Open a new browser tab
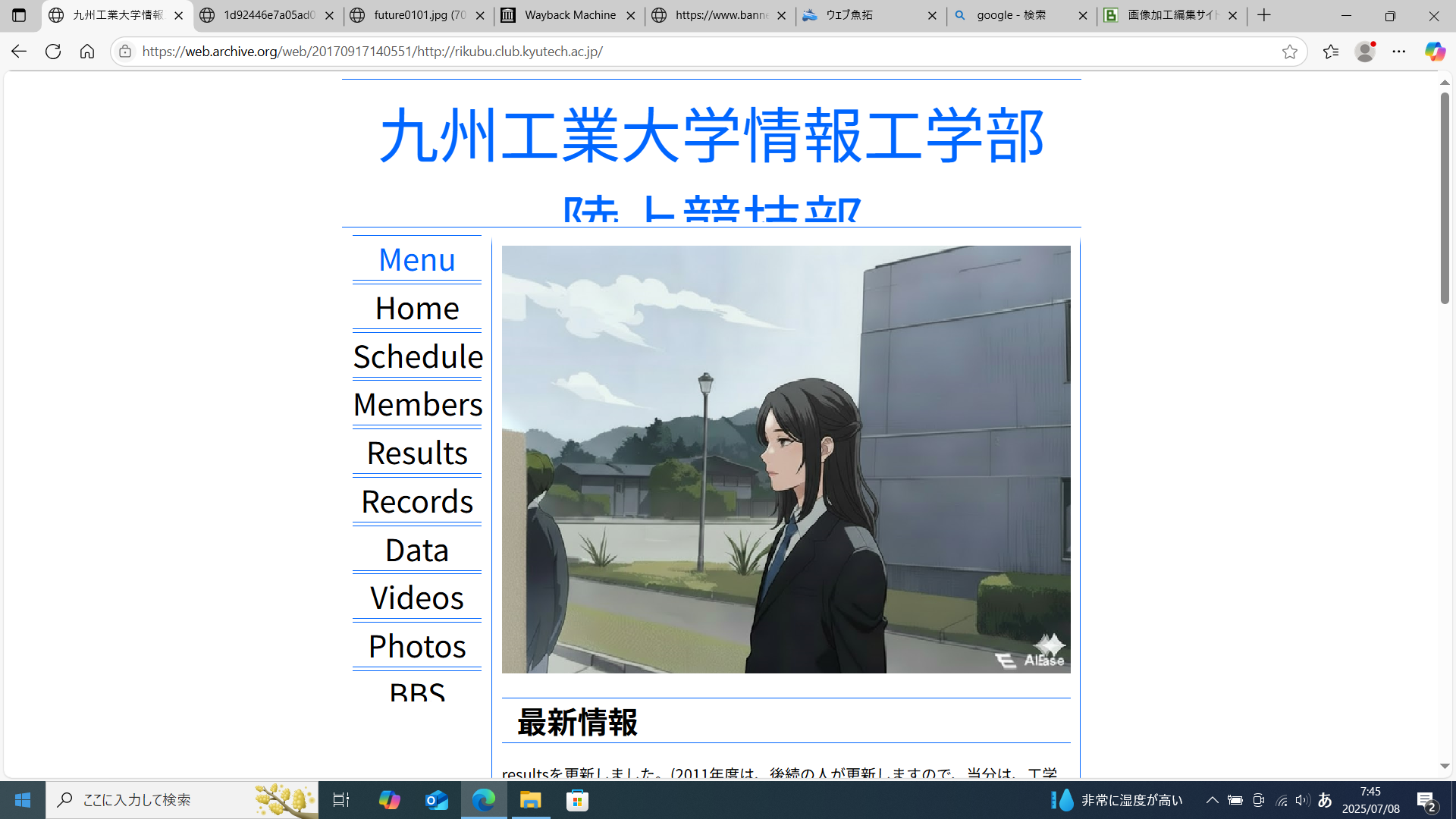 [1264, 15]
